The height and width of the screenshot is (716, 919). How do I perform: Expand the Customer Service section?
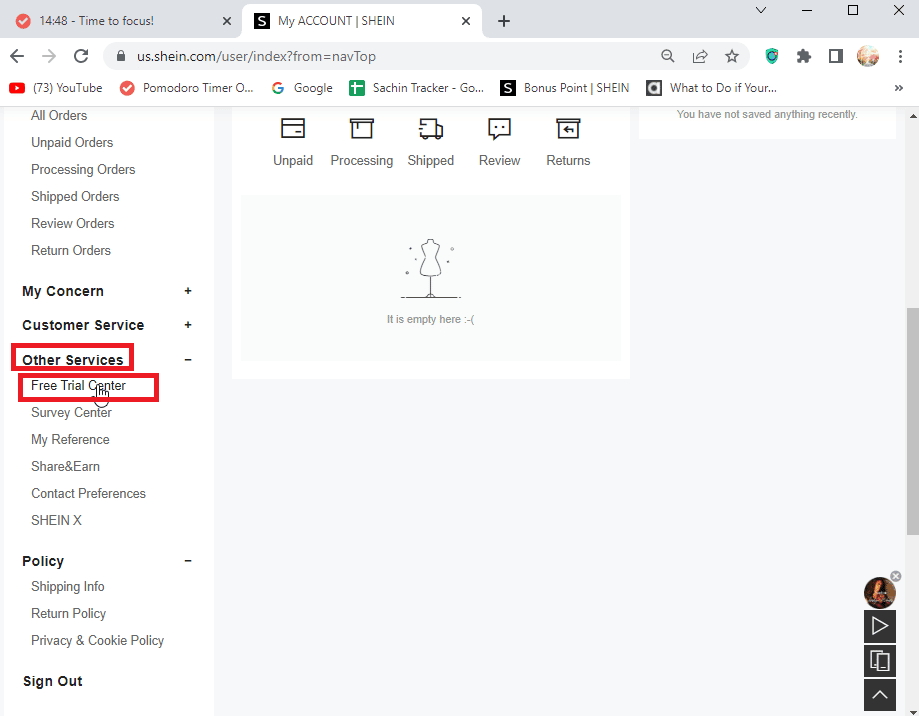(188, 325)
